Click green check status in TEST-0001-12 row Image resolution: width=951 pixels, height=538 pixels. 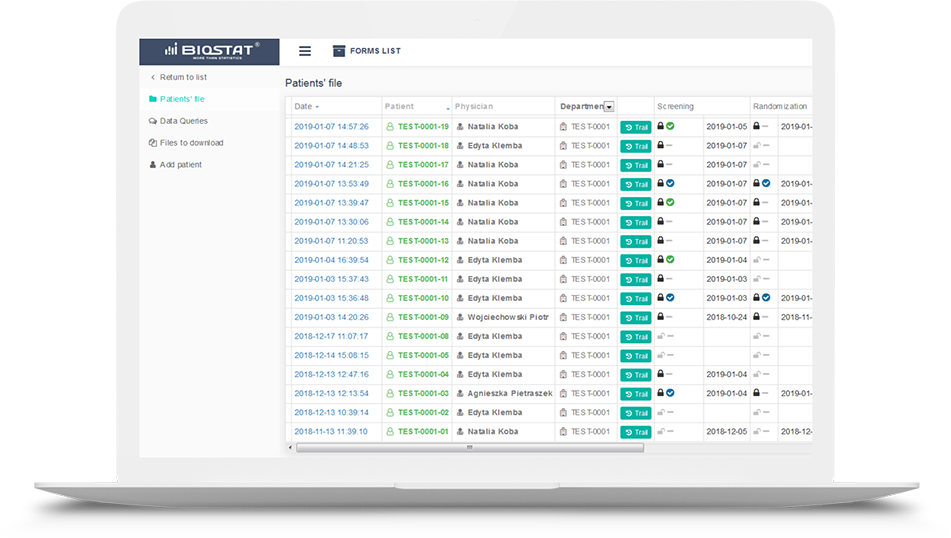pyautogui.click(x=670, y=260)
